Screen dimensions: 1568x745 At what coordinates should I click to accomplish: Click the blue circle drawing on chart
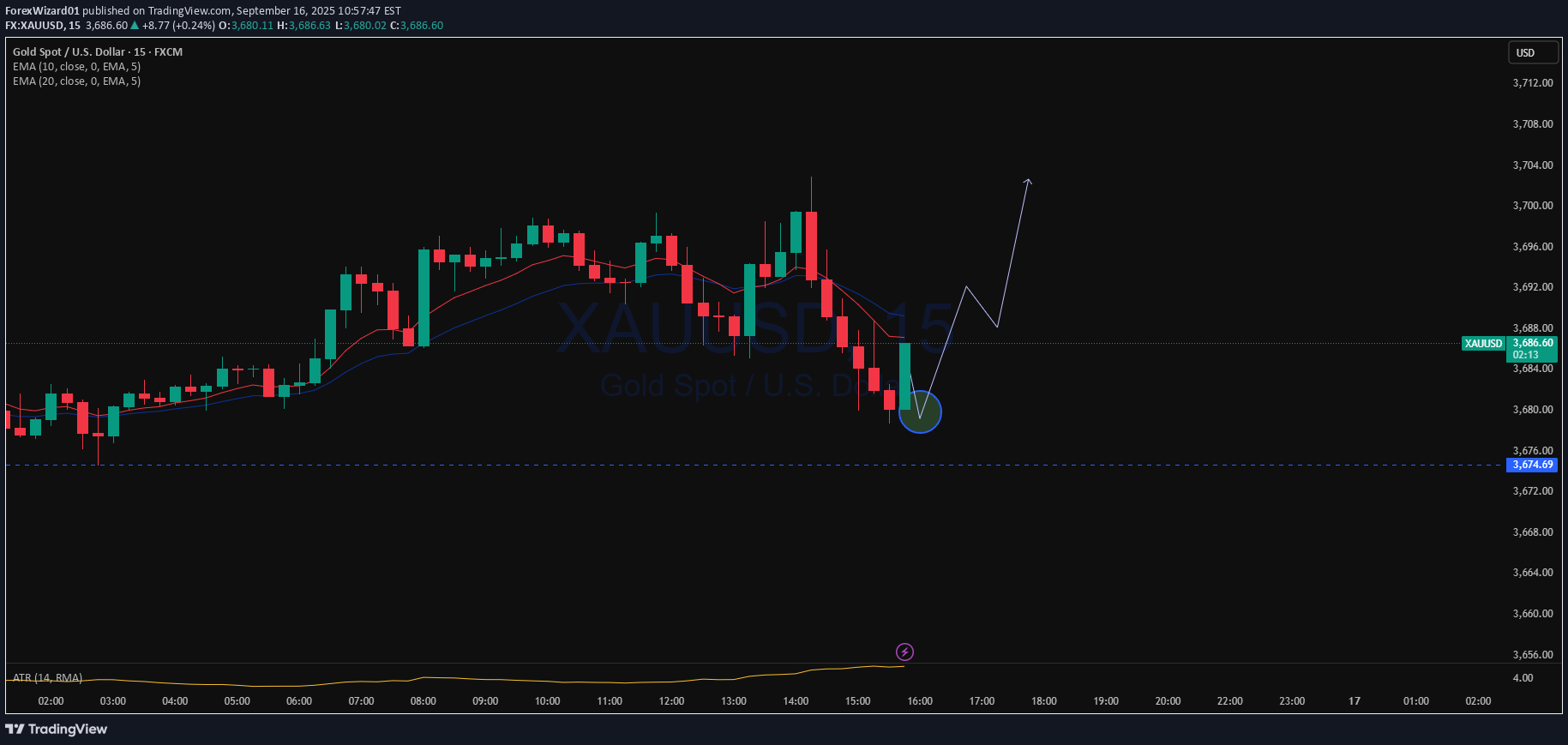click(920, 412)
